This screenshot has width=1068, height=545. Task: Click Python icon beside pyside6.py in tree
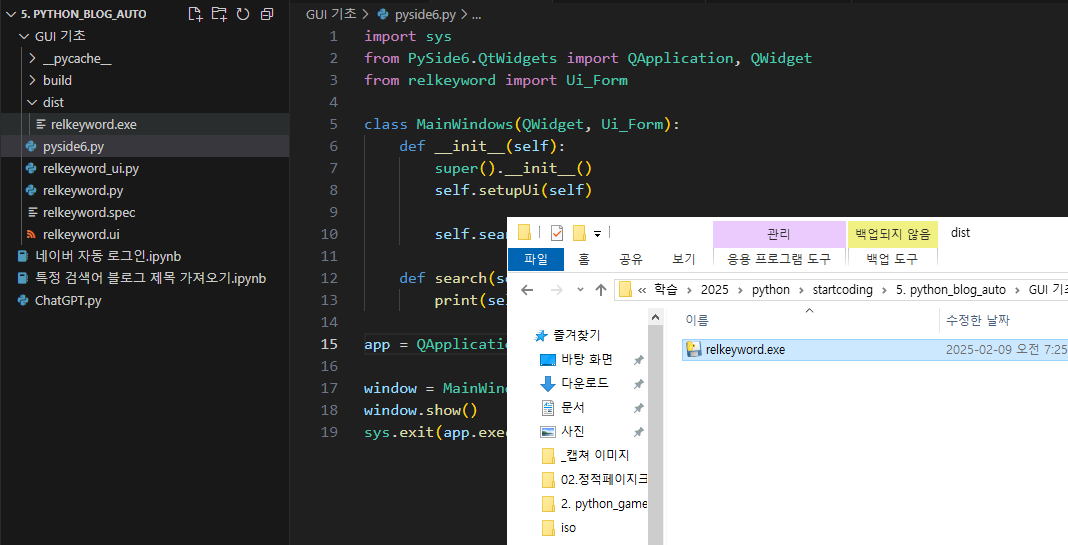click(x=31, y=146)
